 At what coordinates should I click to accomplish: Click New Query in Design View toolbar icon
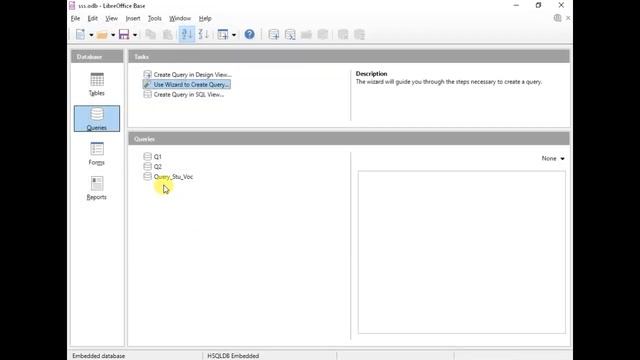coord(273,35)
